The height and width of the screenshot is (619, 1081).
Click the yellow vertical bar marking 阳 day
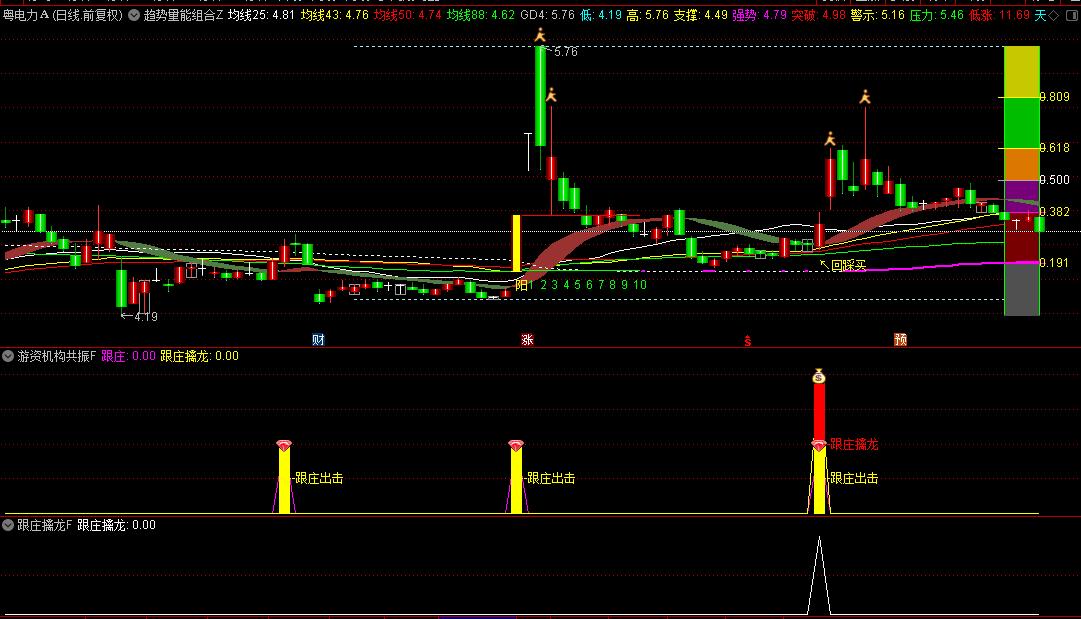coord(516,243)
